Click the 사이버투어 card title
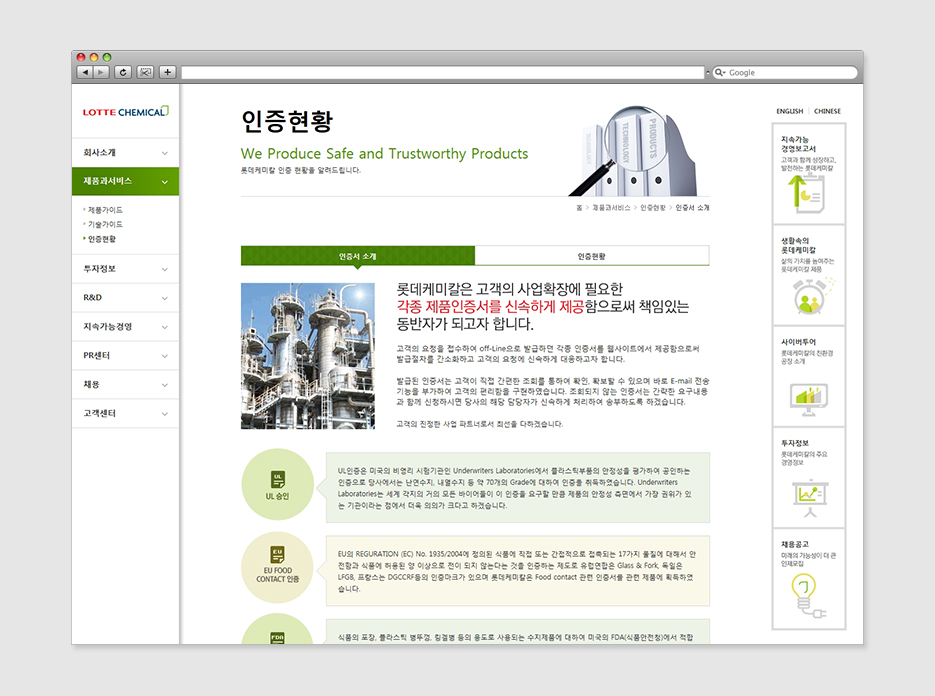Viewport: 935px width, 696px height. pos(798,342)
